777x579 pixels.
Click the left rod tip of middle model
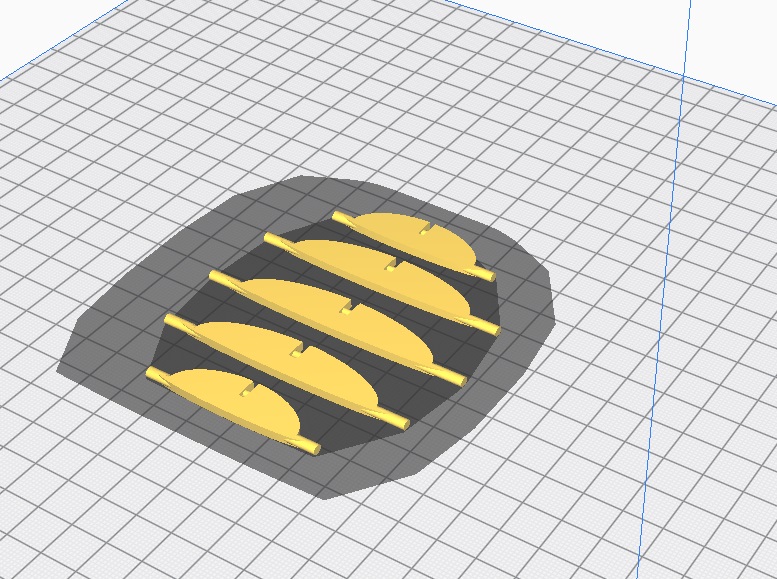(215, 272)
